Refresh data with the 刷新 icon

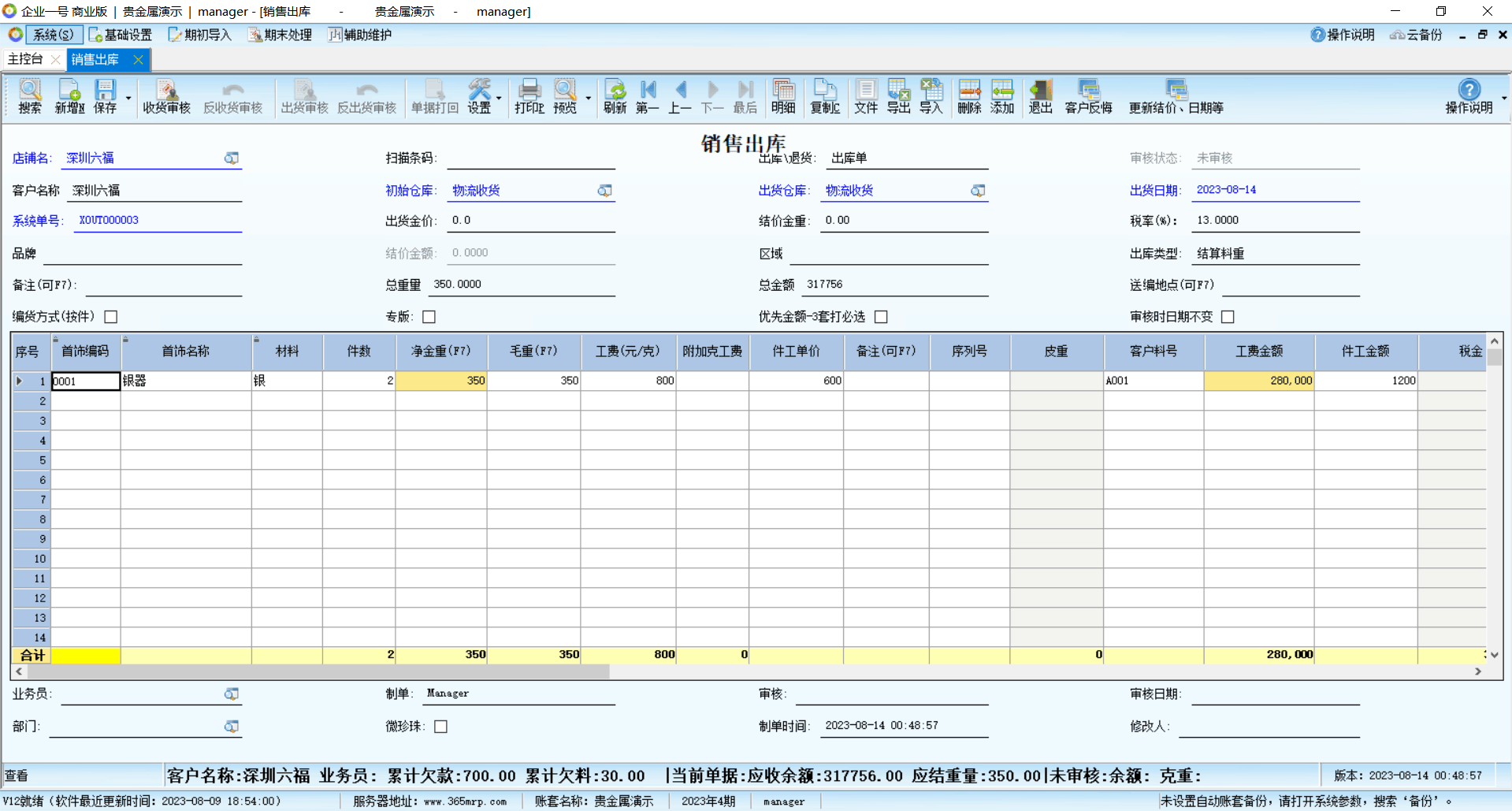click(615, 96)
